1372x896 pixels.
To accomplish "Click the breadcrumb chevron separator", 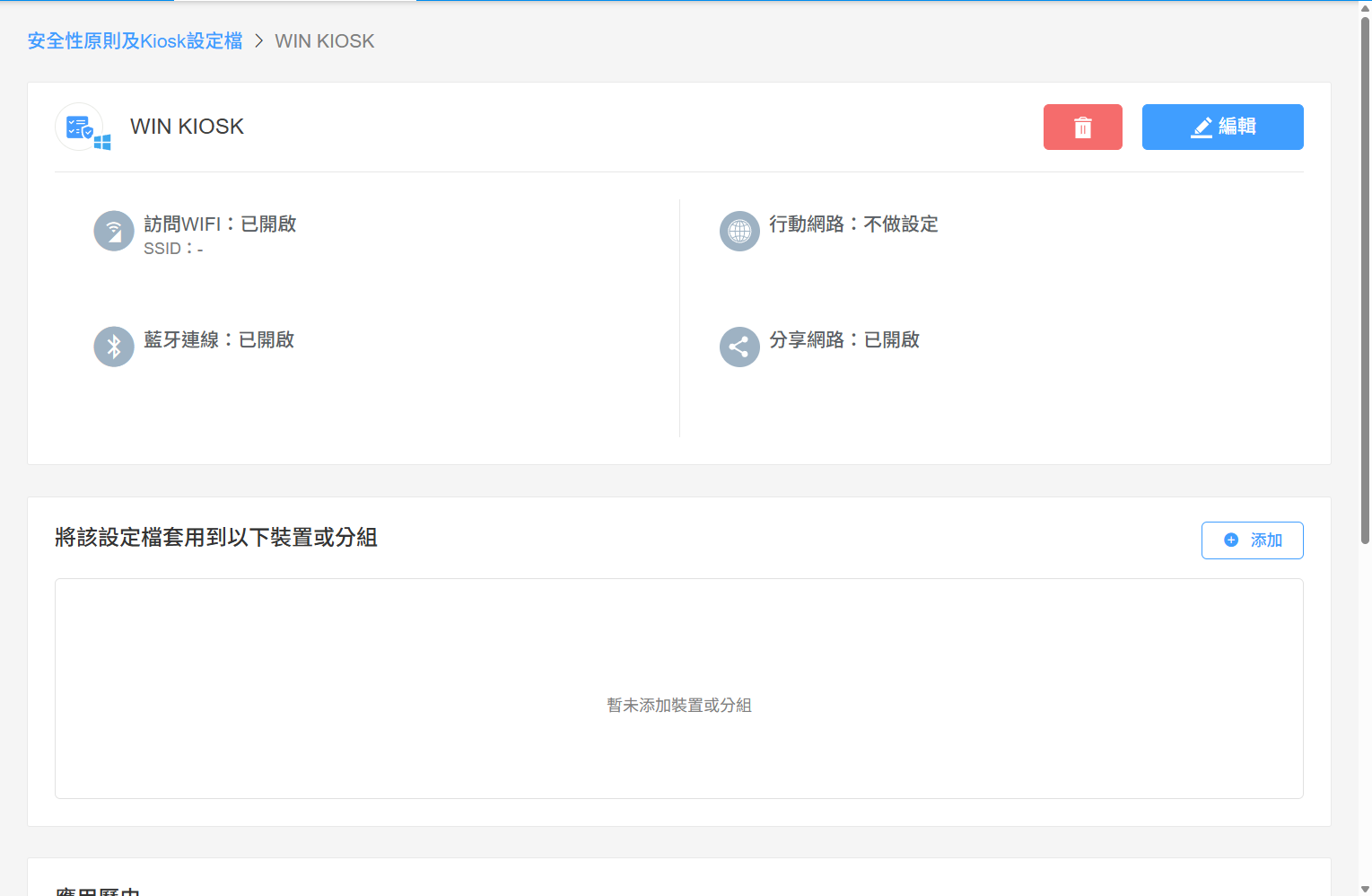I will [x=258, y=41].
